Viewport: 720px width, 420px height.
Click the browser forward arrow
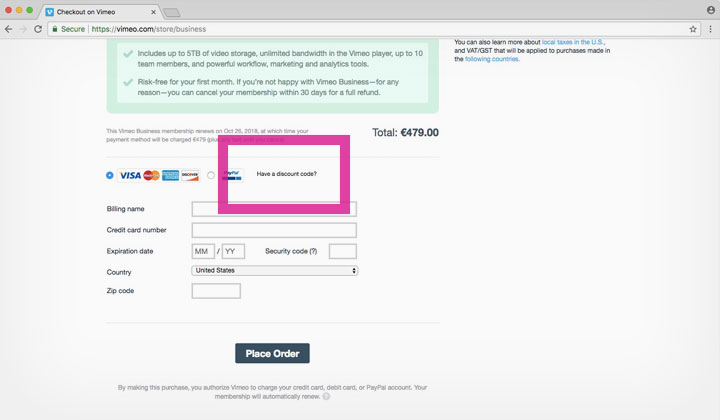point(23,29)
